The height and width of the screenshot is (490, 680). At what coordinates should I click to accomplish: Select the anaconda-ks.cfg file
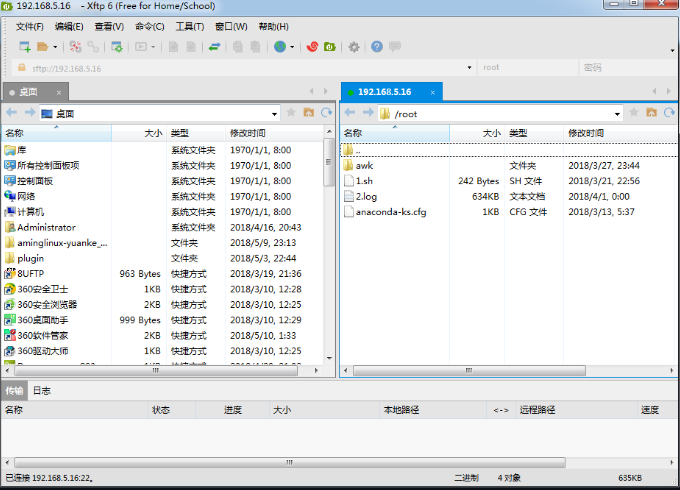coord(390,212)
